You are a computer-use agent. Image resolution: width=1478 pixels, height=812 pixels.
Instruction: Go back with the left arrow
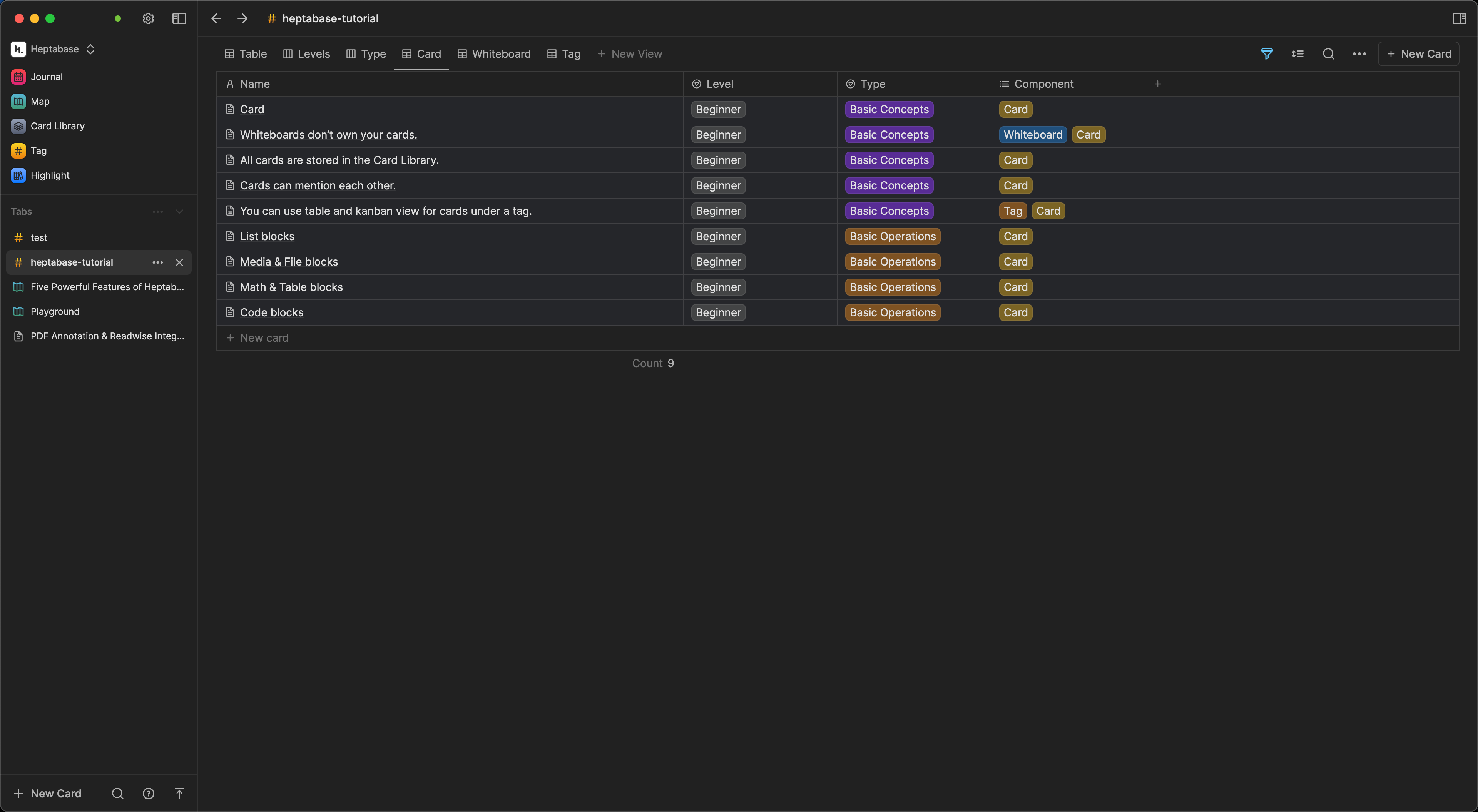pyautogui.click(x=216, y=18)
